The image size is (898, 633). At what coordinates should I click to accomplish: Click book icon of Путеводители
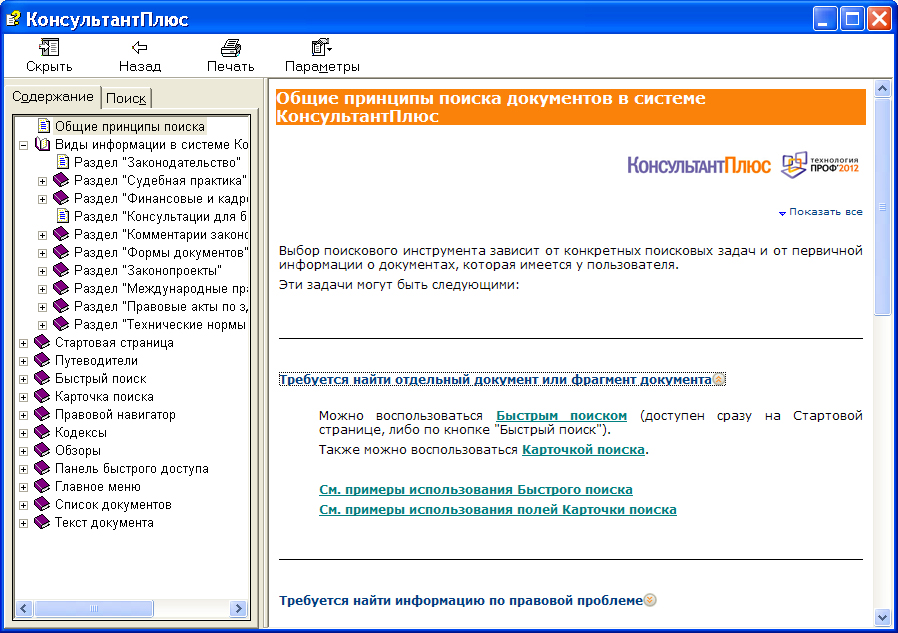click(42, 360)
